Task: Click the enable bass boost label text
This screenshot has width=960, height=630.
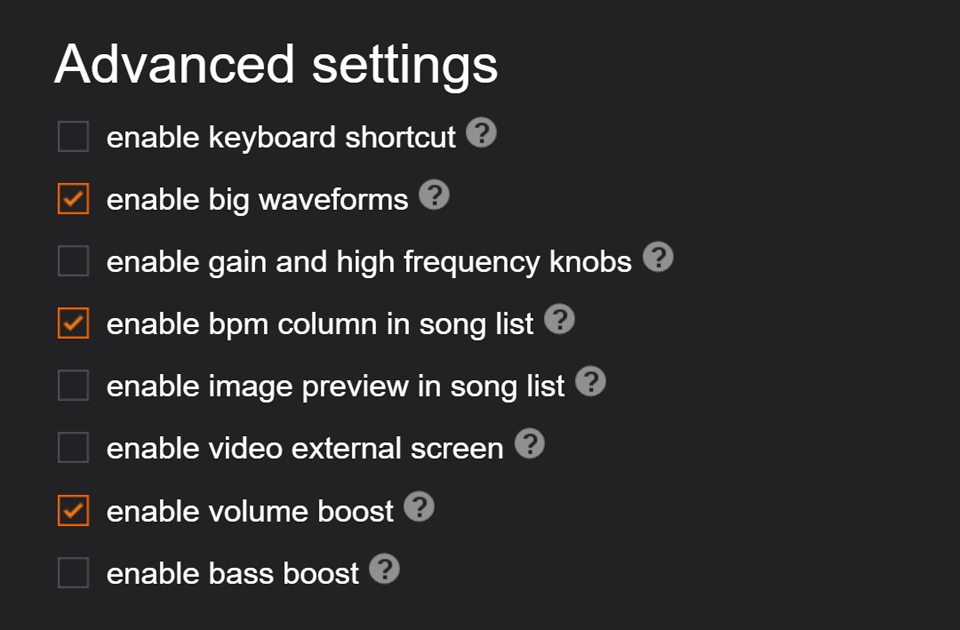Action: tap(232, 573)
